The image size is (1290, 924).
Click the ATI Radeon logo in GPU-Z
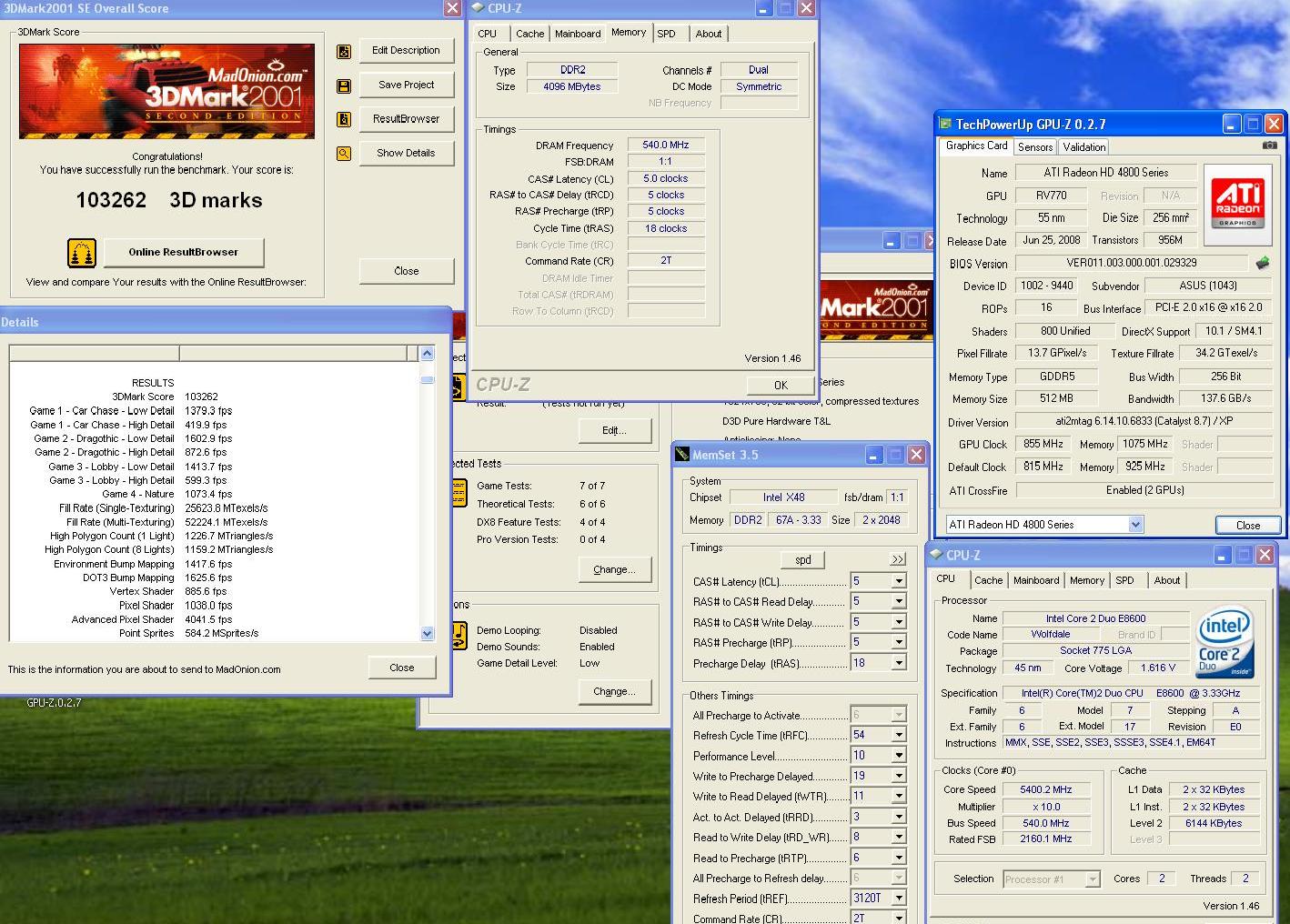[1237, 205]
